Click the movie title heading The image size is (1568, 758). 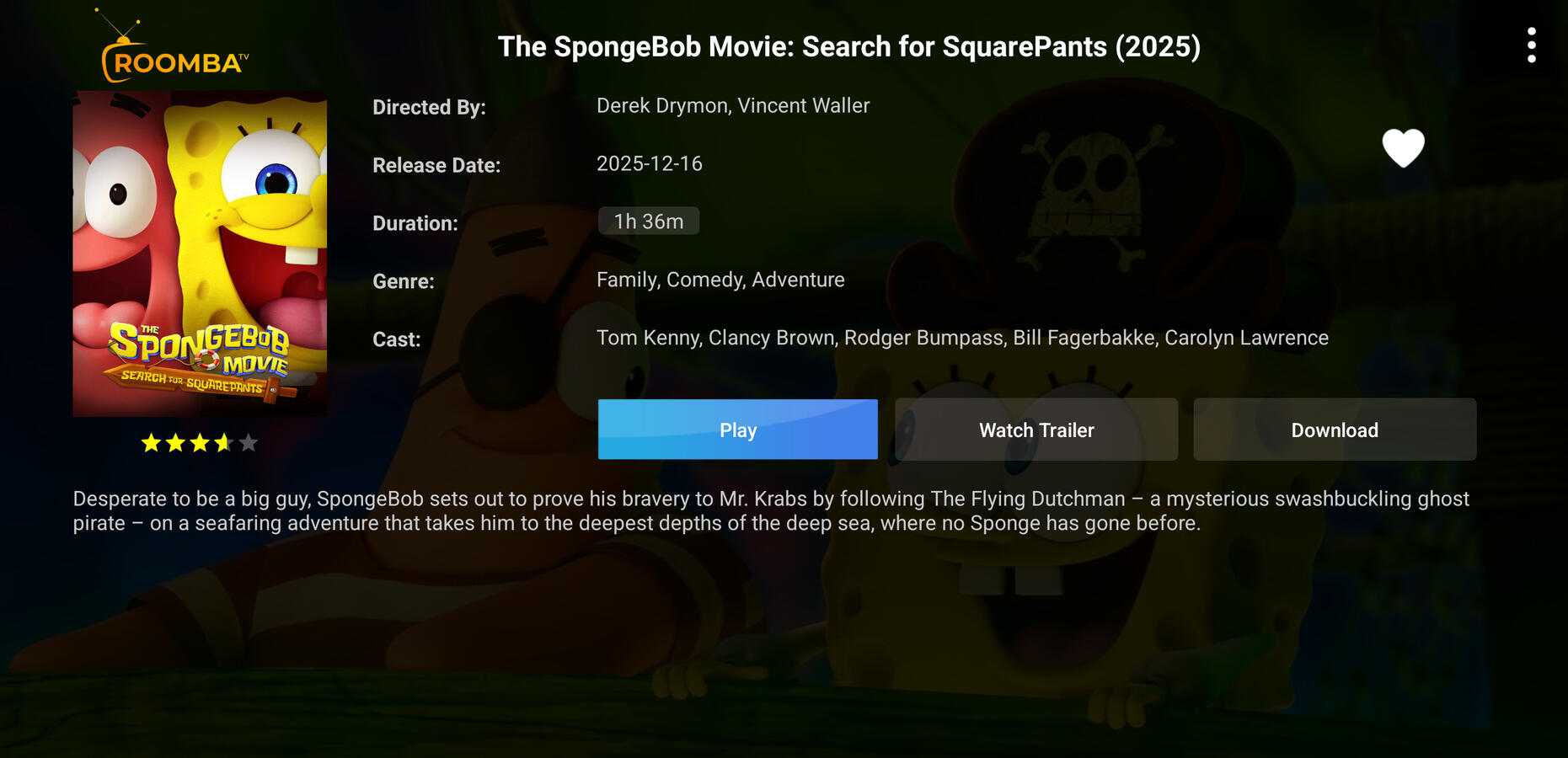[x=848, y=47]
